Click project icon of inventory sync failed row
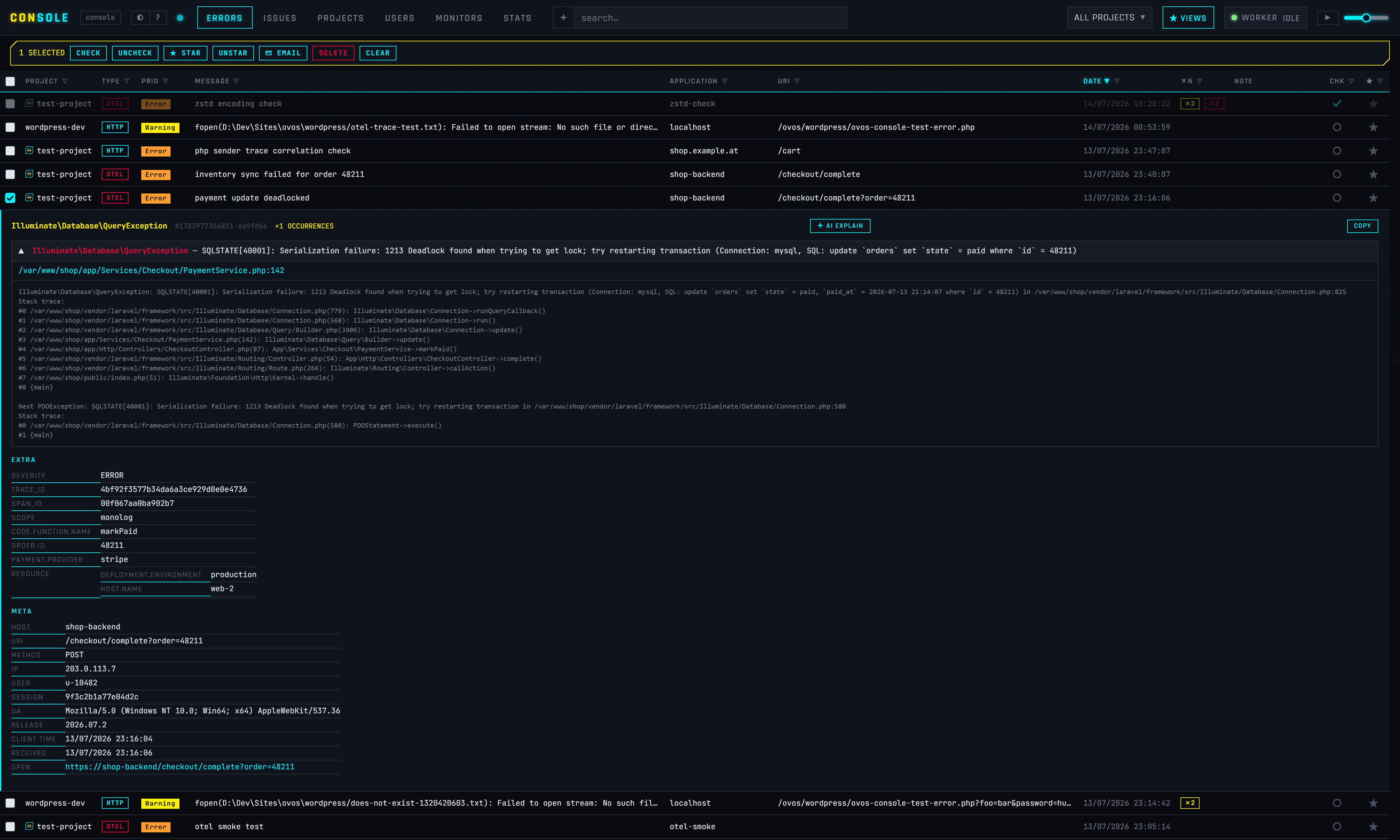 coord(29,174)
